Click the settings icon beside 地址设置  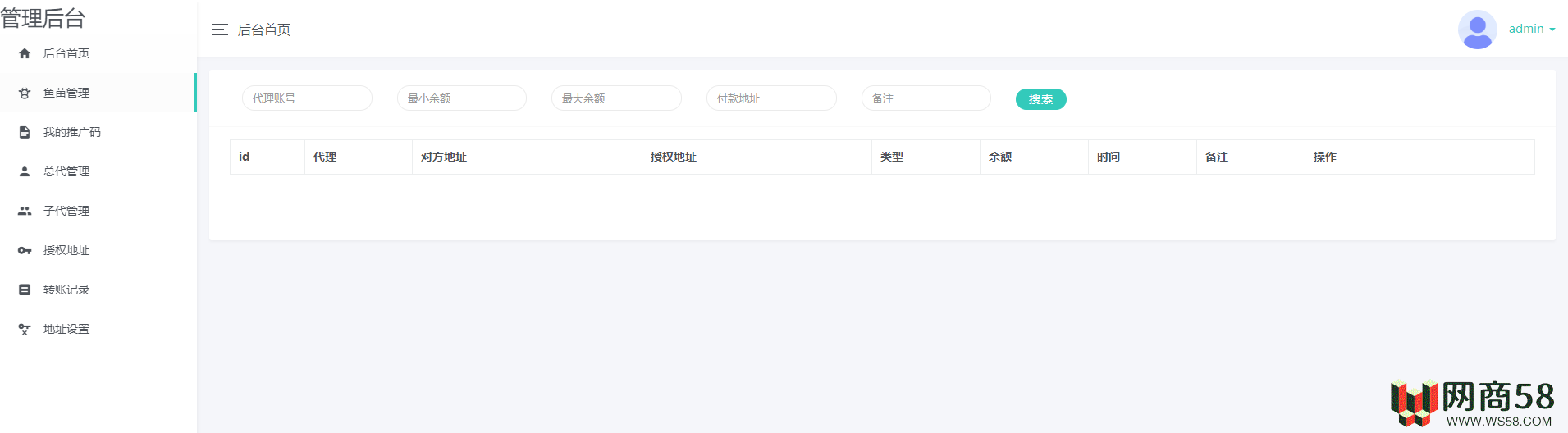pos(25,329)
